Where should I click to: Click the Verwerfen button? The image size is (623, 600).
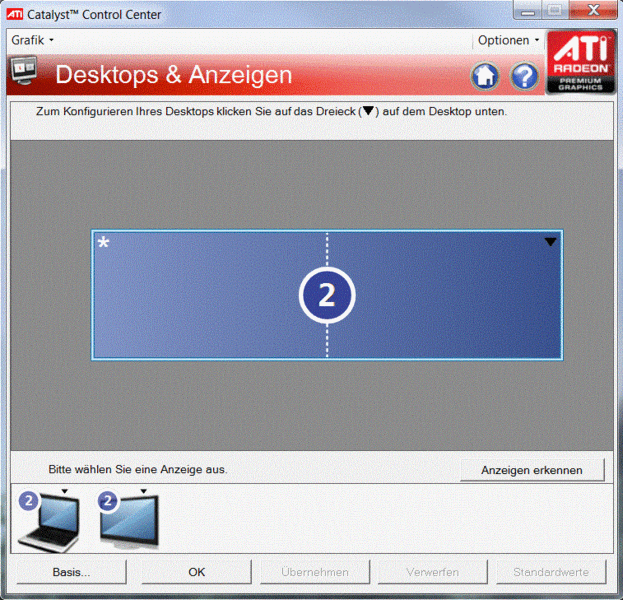432,572
